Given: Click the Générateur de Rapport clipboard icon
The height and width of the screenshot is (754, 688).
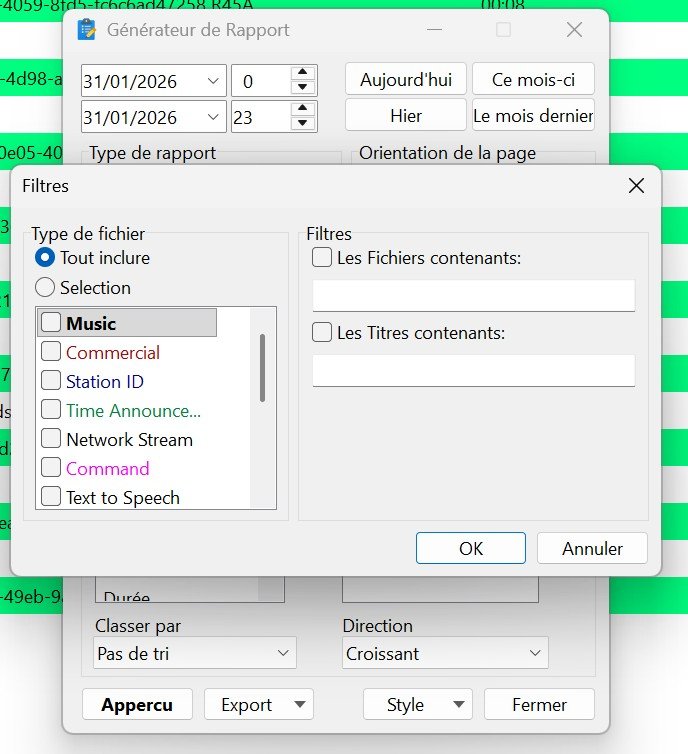Looking at the screenshot, I should pos(88,30).
